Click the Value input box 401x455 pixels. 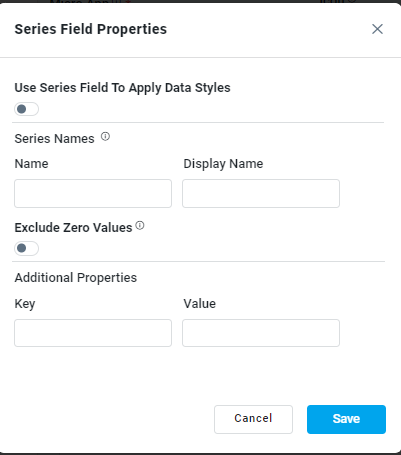(261, 333)
